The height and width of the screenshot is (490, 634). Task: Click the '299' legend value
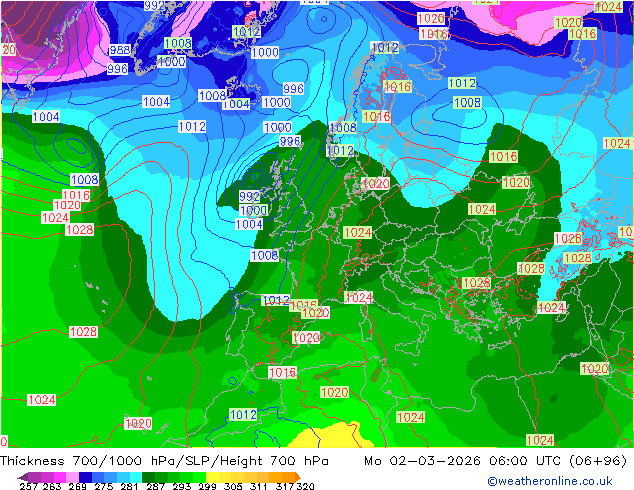coord(207,486)
